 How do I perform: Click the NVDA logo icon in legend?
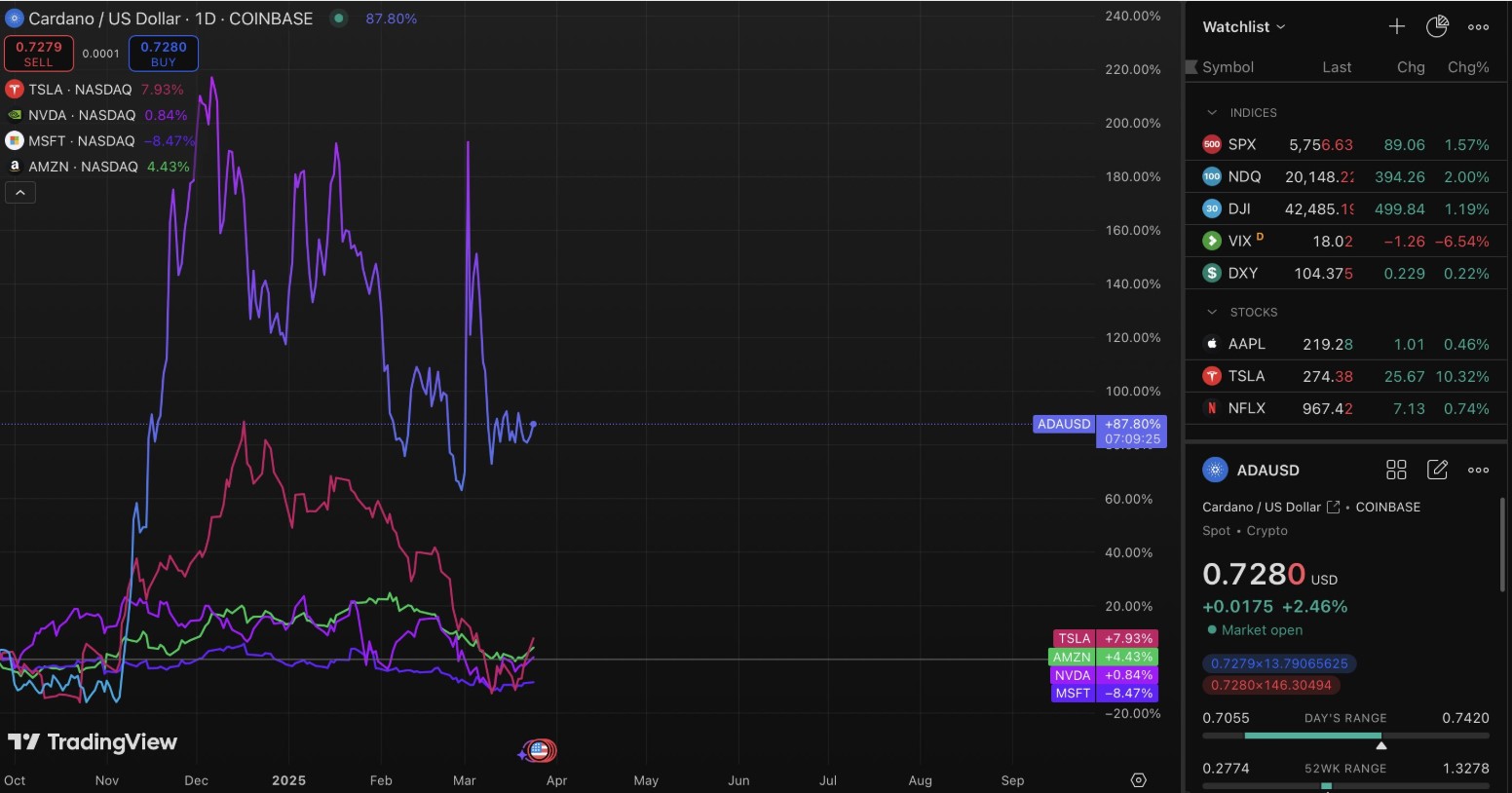point(14,115)
